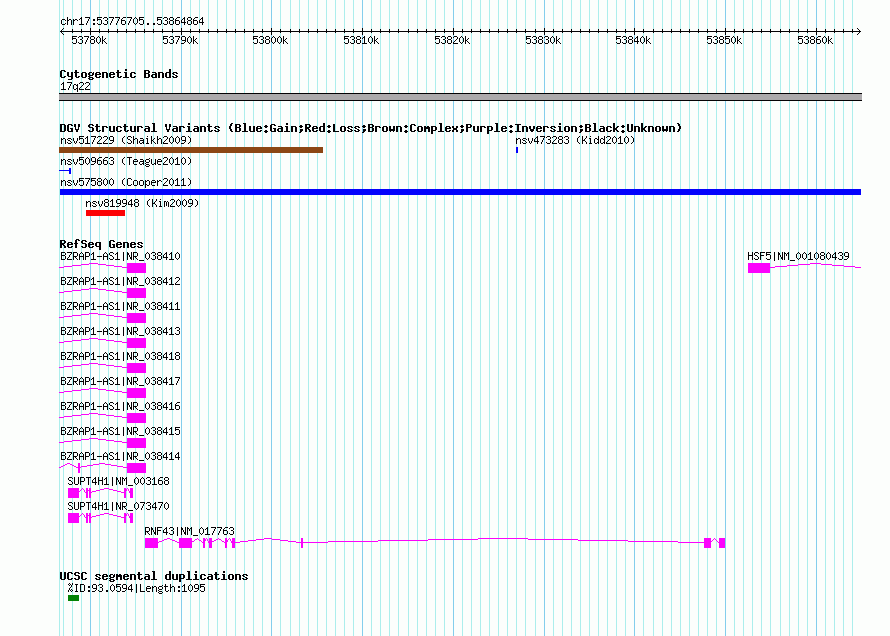Click the nsv509663 short blue variant glyph
The height and width of the screenshot is (636, 890).
(65, 171)
